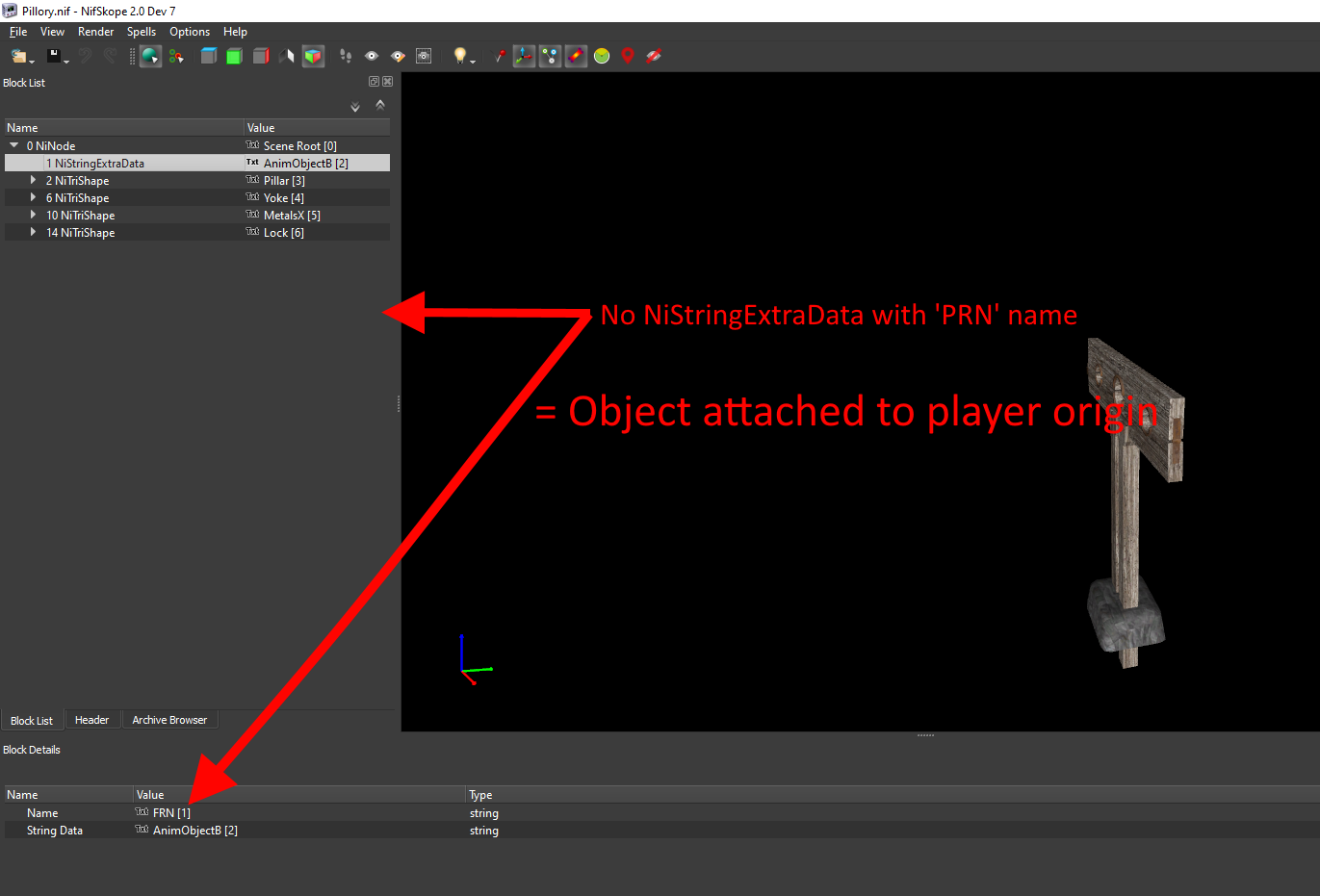This screenshot has height=896, width=1320.
Task: Open the View menu
Action: click(x=52, y=32)
